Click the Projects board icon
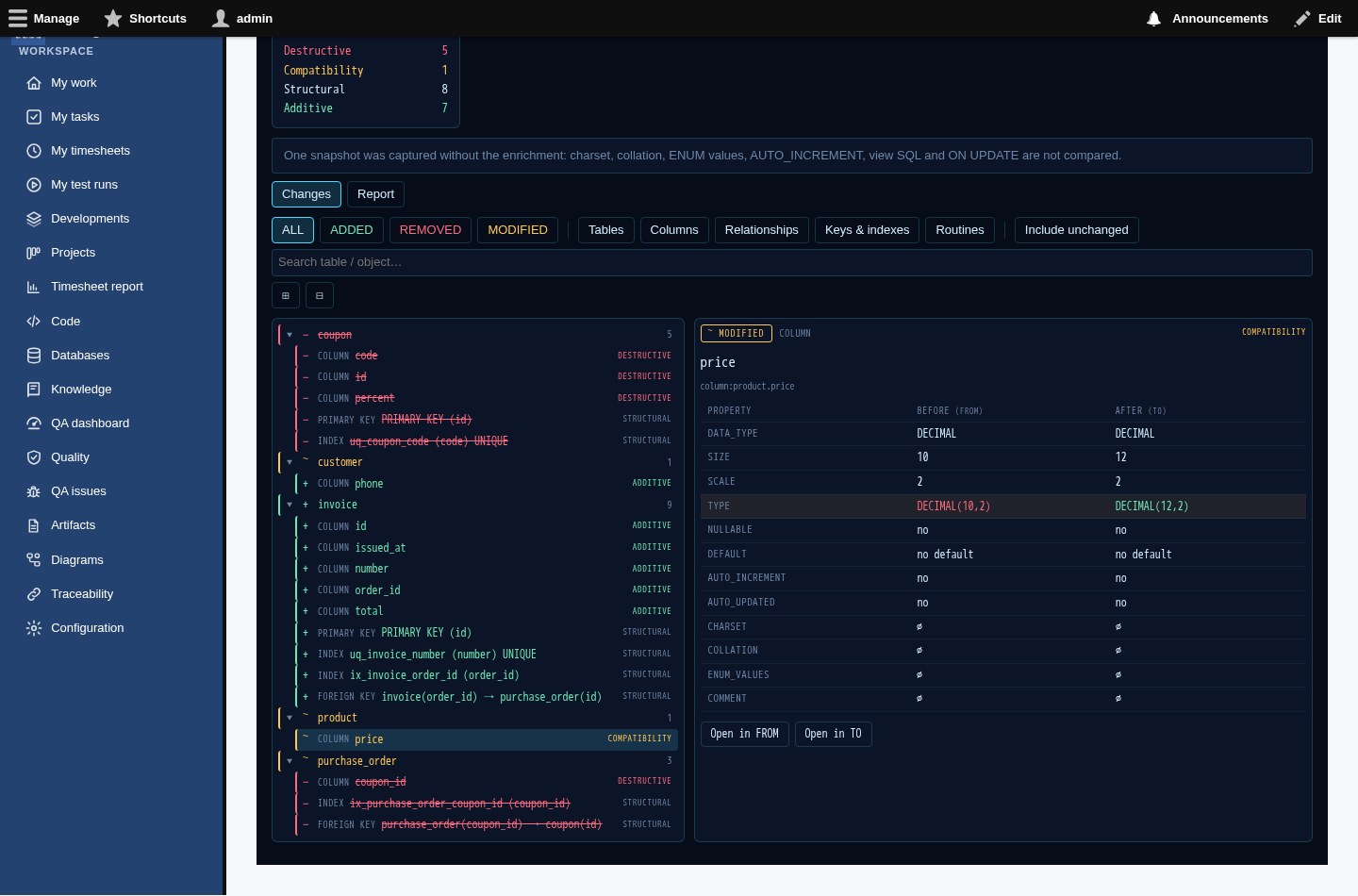Screen dimensions: 1358x896 [34, 253]
